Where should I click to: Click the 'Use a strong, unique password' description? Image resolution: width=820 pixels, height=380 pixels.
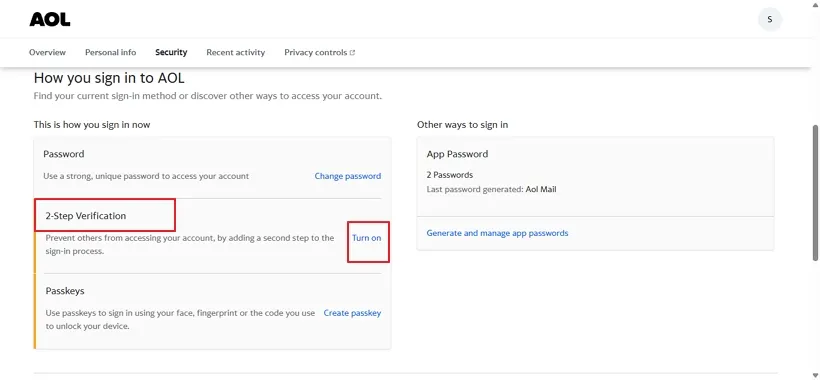(x=146, y=176)
